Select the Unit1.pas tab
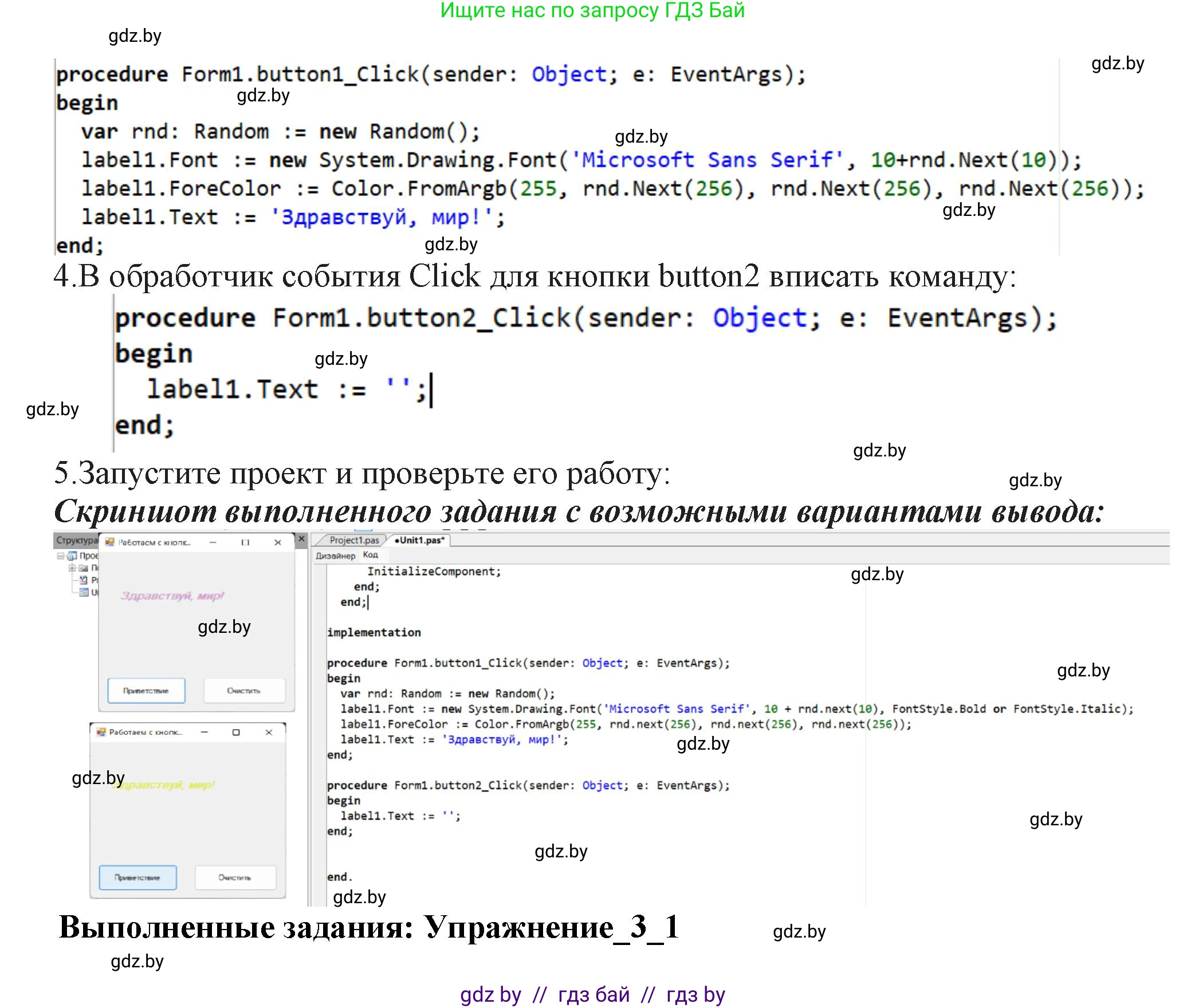The image size is (1187, 1008). tap(420, 540)
